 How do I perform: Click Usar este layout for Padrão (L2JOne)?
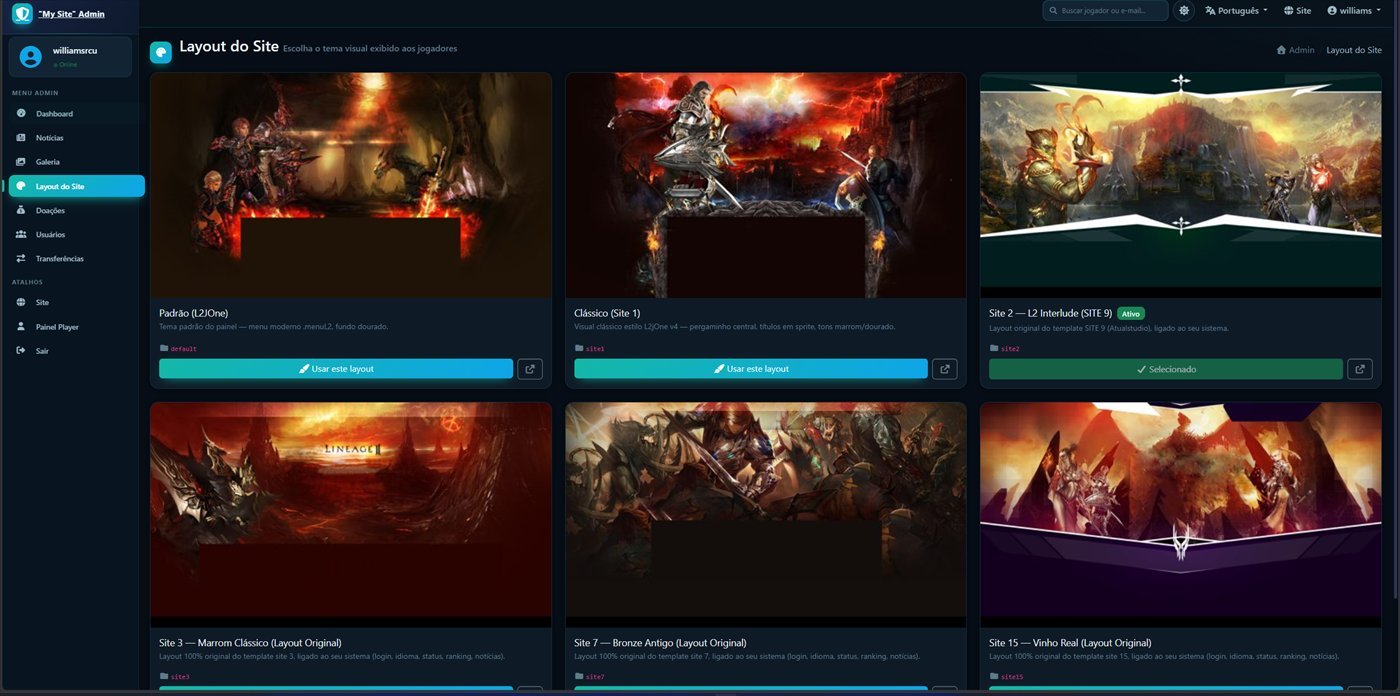pyautogui.click(x=336, y=369)
